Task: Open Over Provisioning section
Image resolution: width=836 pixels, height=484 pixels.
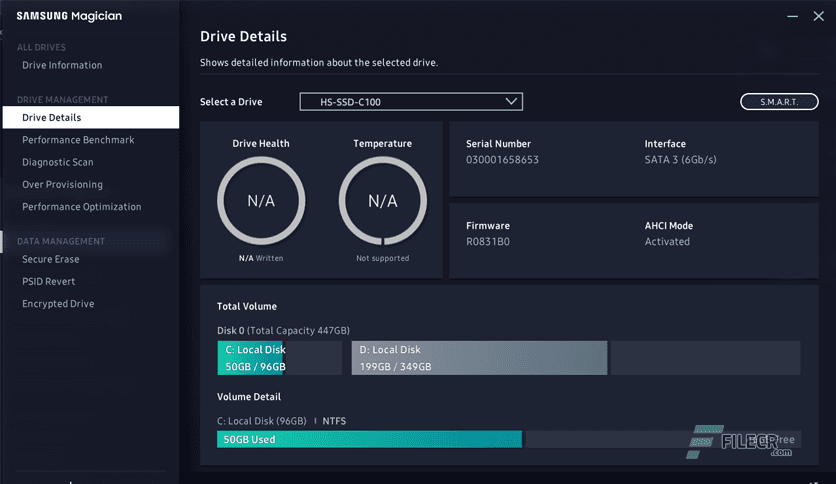Action: coord(62,184)
